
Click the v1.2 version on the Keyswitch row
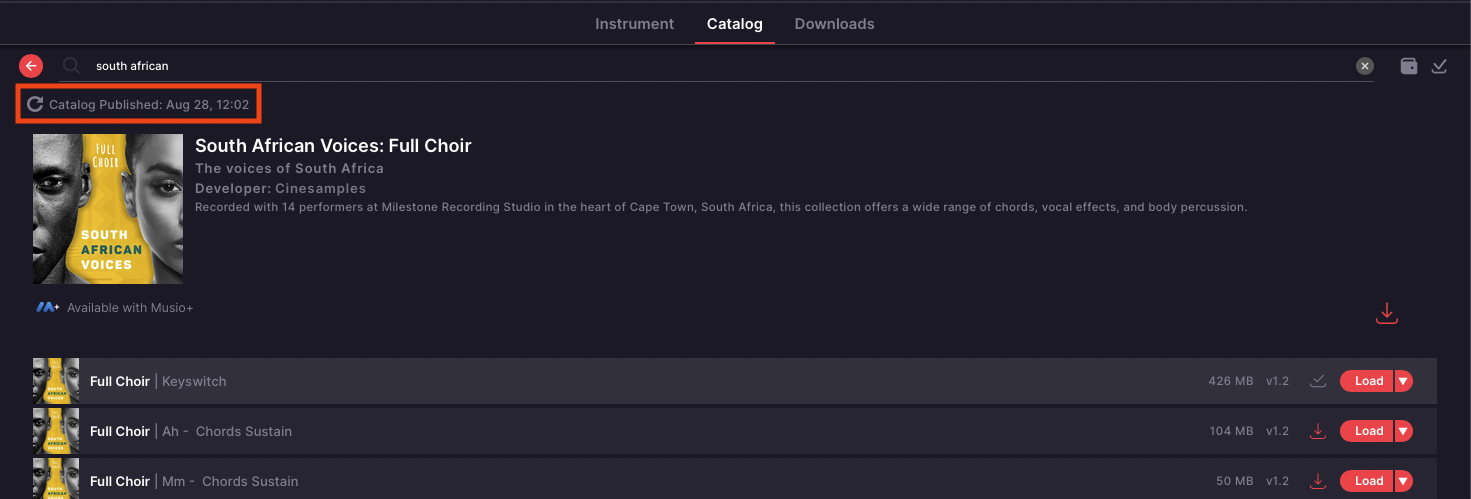[1278, 381]
